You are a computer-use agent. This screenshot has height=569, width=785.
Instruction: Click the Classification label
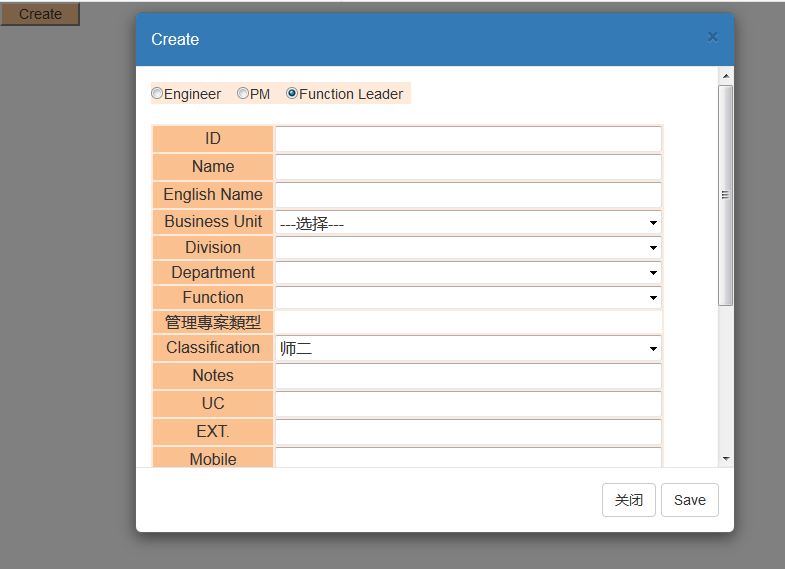213,347
